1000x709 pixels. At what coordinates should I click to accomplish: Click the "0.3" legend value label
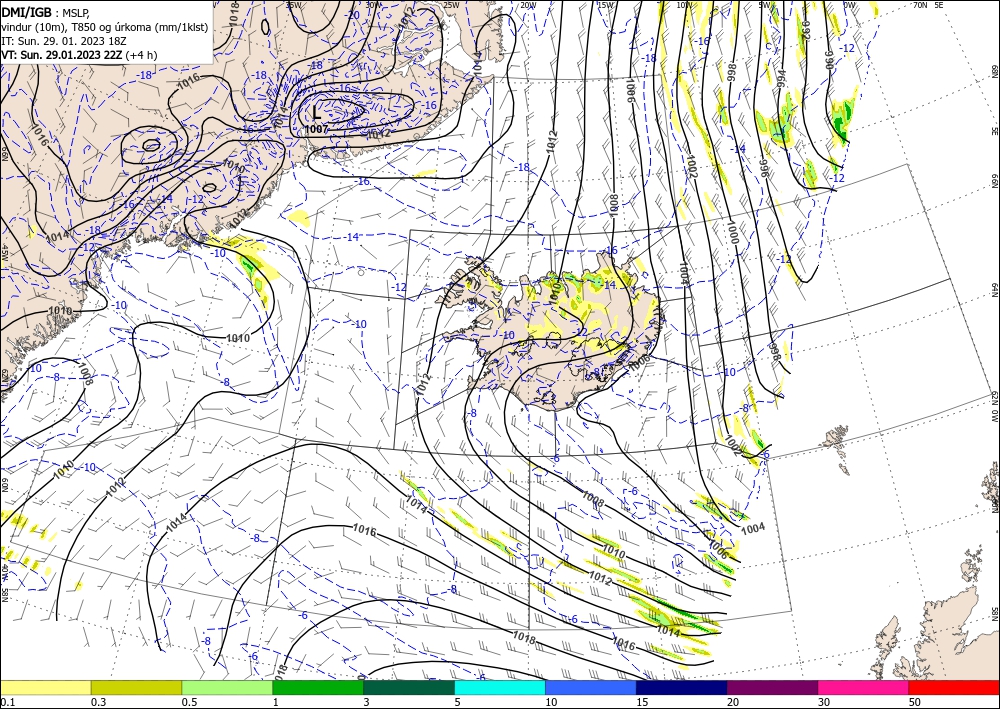(98, 702)
